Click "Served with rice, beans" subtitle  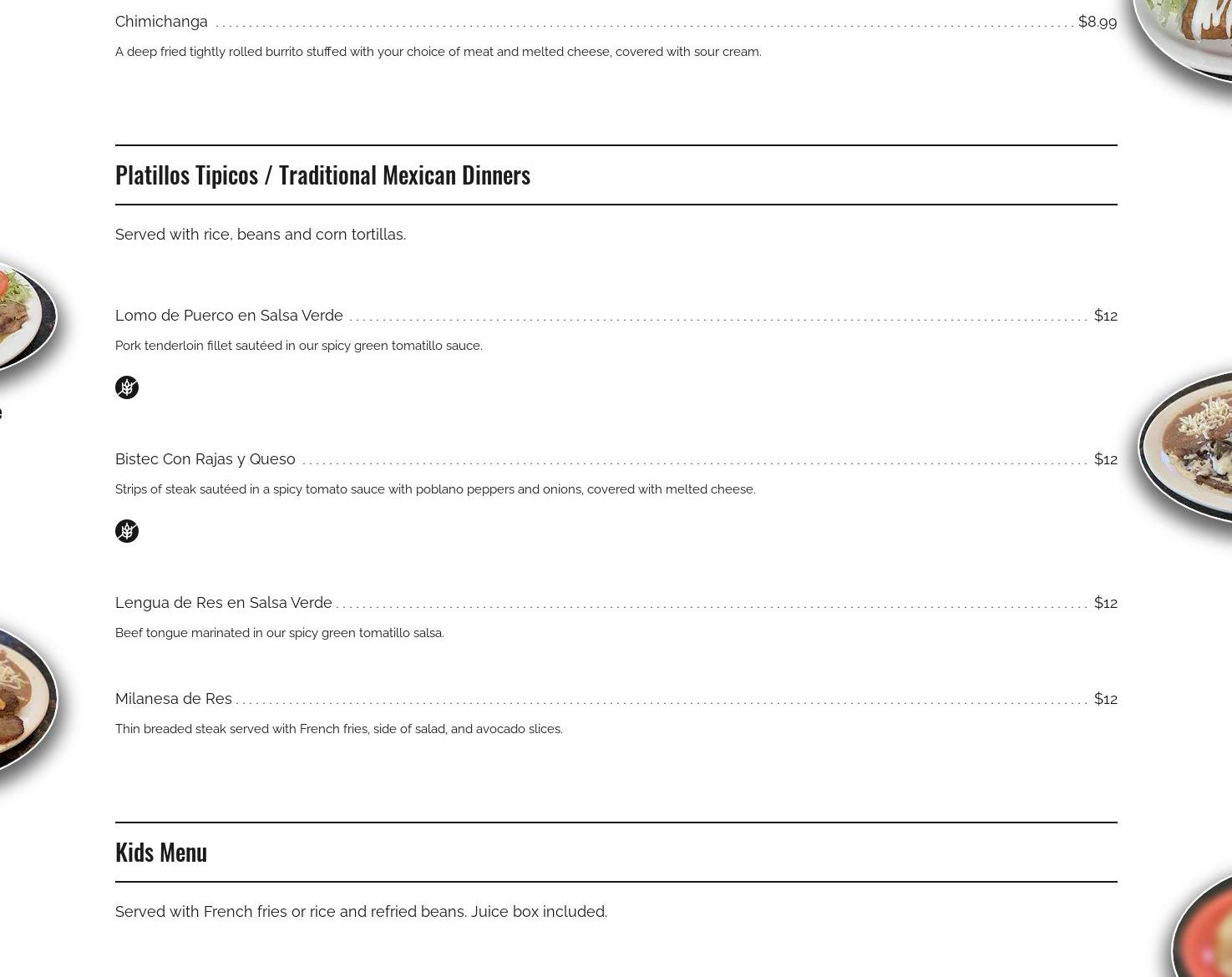pyautogui.click(x=261, y=235)
